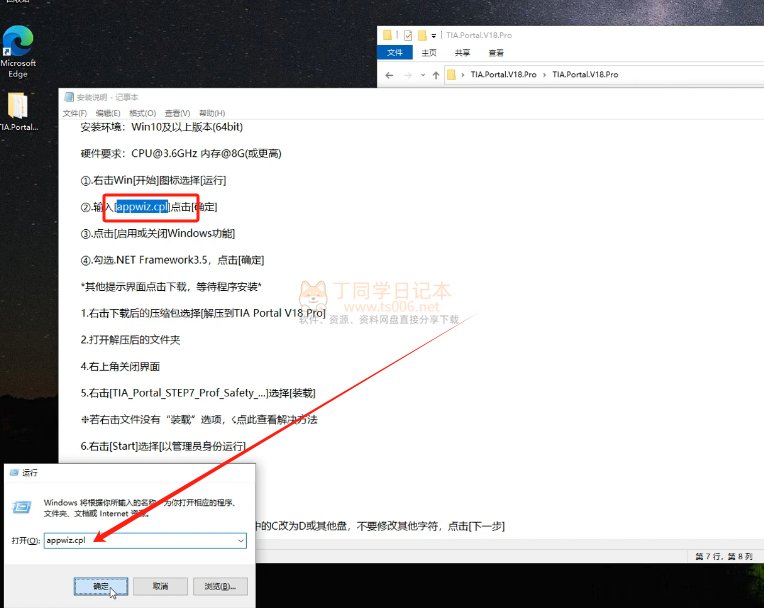Screen dimensions: 764x608
Task: Click line 6.右击[Start]选择[以管理员身份运行]
Action: pos(163,446)
